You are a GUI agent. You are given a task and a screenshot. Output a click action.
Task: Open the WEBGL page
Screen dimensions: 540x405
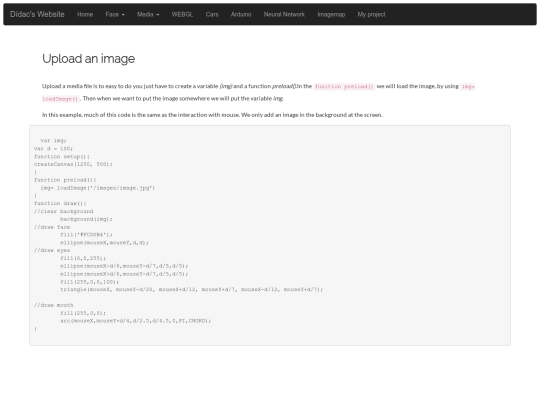click(182, 14)
